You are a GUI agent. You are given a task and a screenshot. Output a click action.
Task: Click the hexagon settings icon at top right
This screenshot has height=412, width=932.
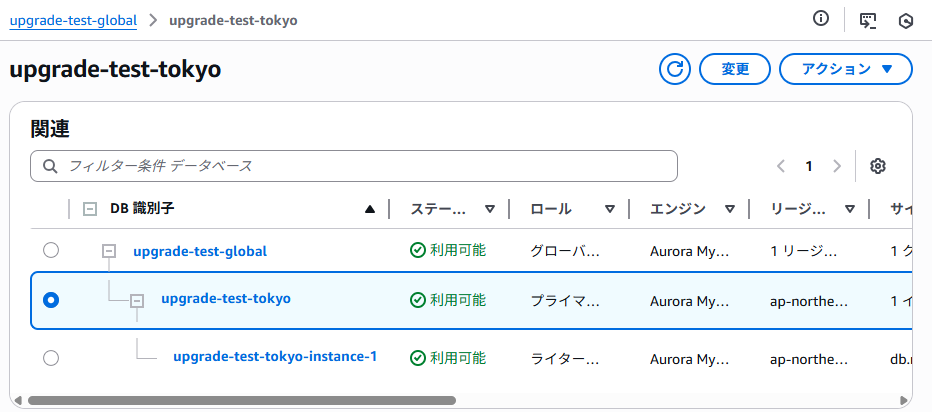(x=906, y=19)
